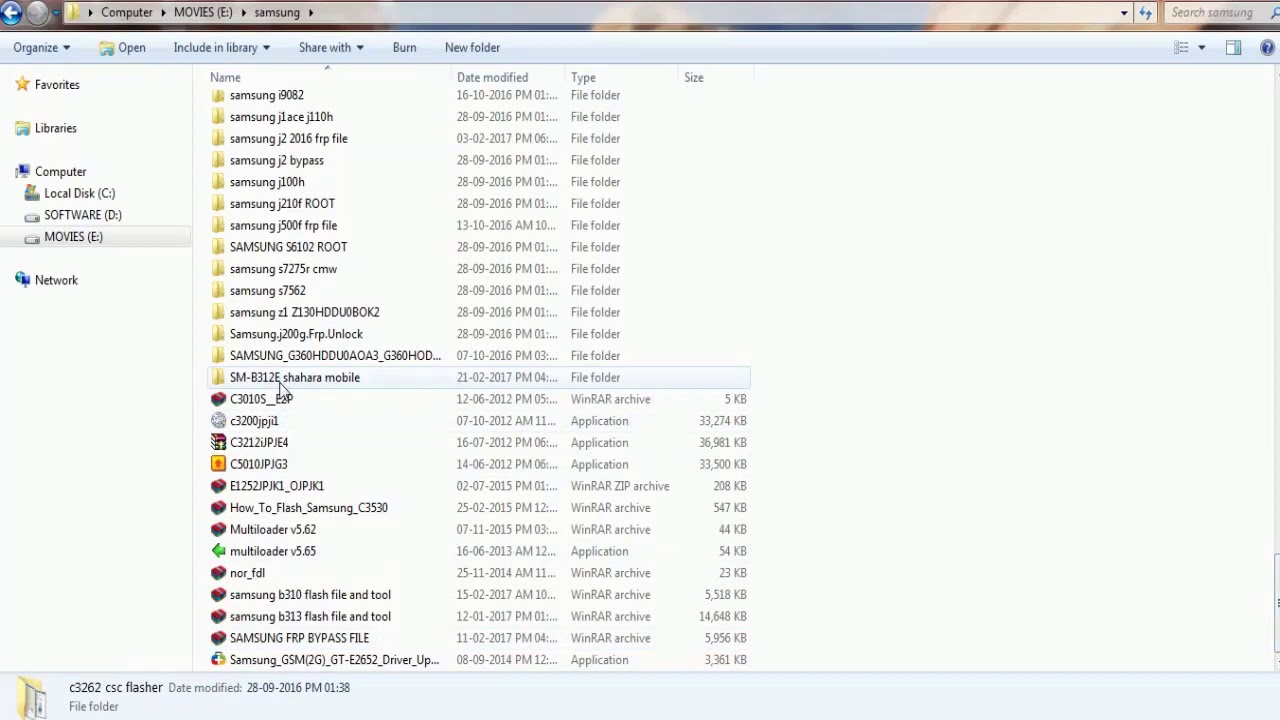Click the samsung i9082 folder icon
The width and height of the screenshot is (1280, 720).
218,95
